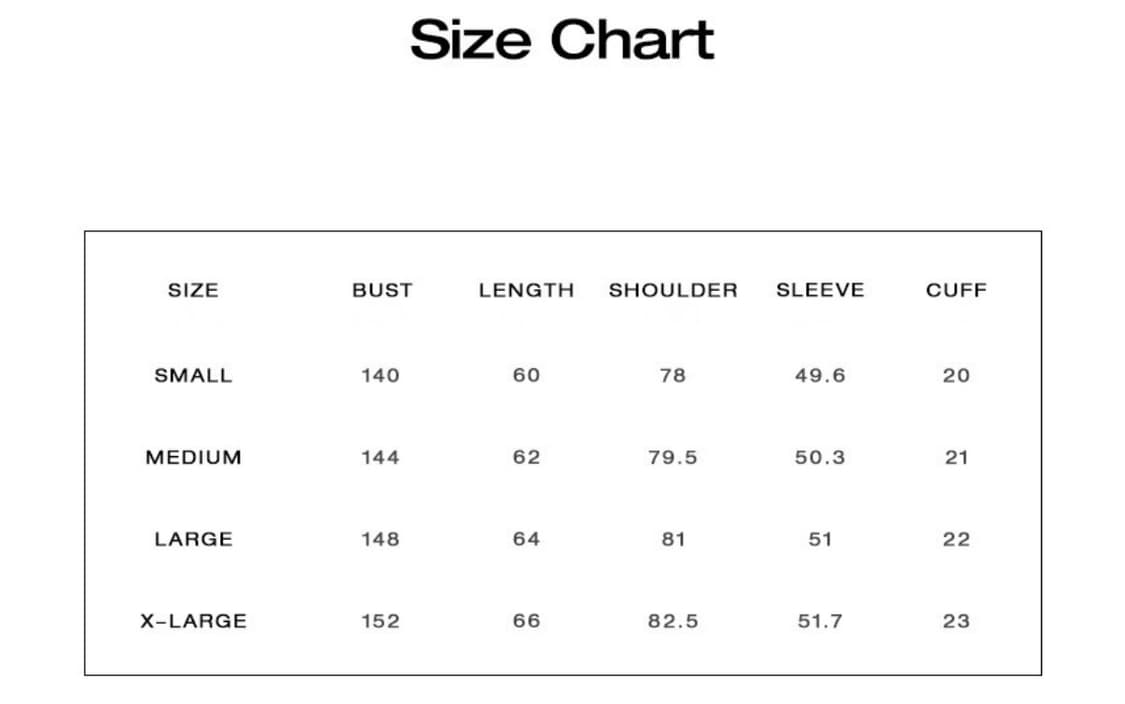This screenshot has height=704, width=1125.
Task: Select the LENGTH column header
Action: [x=526, y=291]
